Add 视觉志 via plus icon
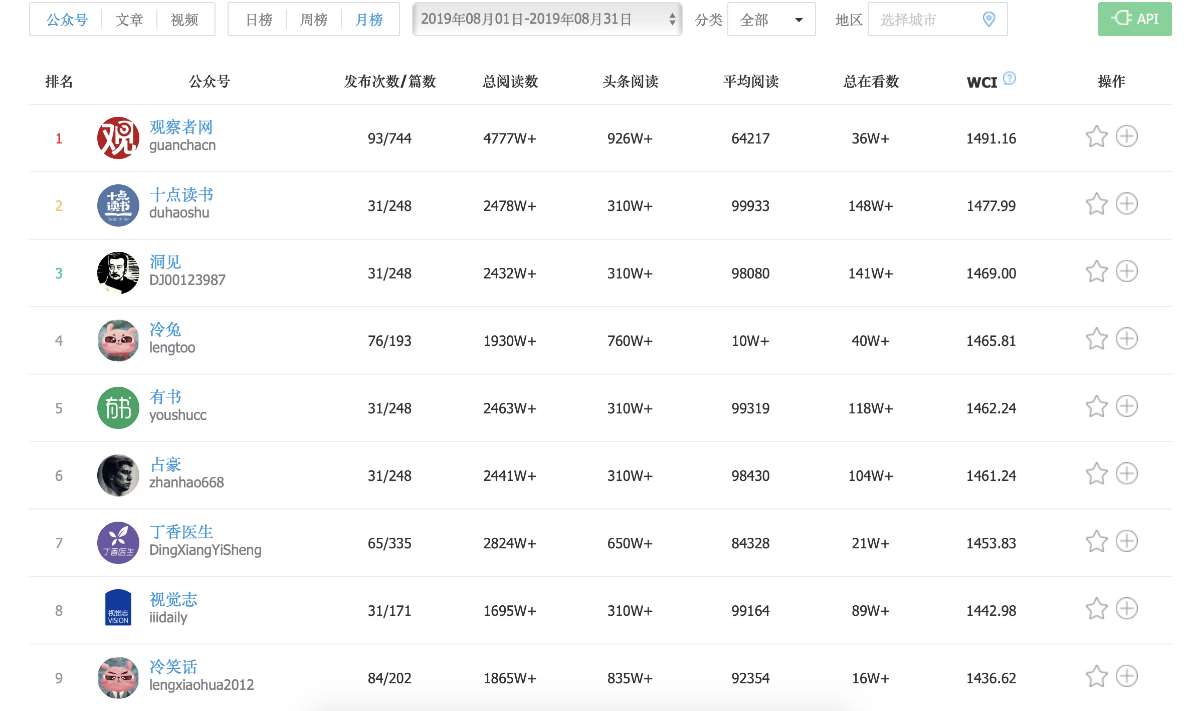1201x711 pixels. pyautogui.click(x=1127, y=609)
